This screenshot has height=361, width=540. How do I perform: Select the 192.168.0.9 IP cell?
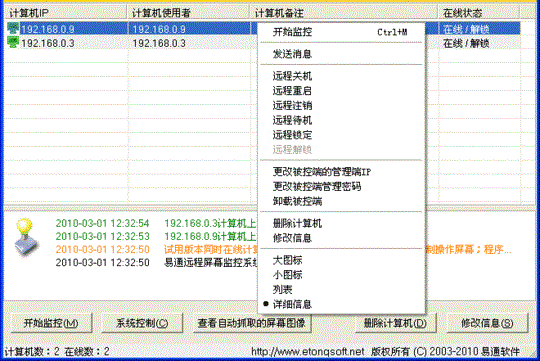pyautogui.click(x=48, y=29)
